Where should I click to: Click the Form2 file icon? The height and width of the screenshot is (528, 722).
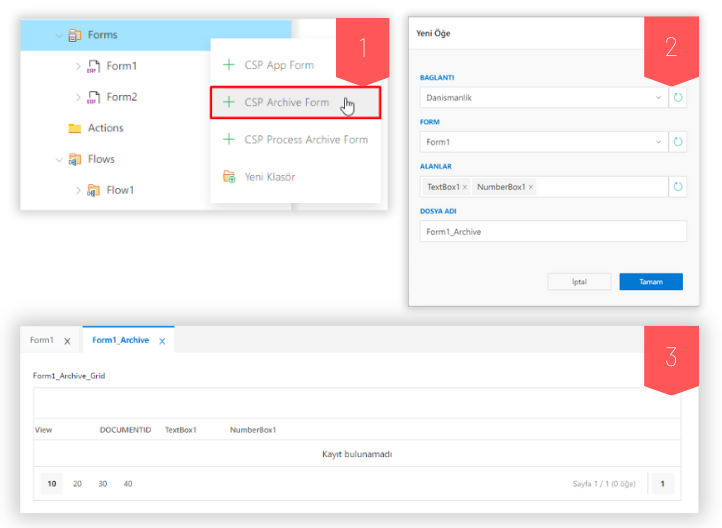(x=93, y=97)
